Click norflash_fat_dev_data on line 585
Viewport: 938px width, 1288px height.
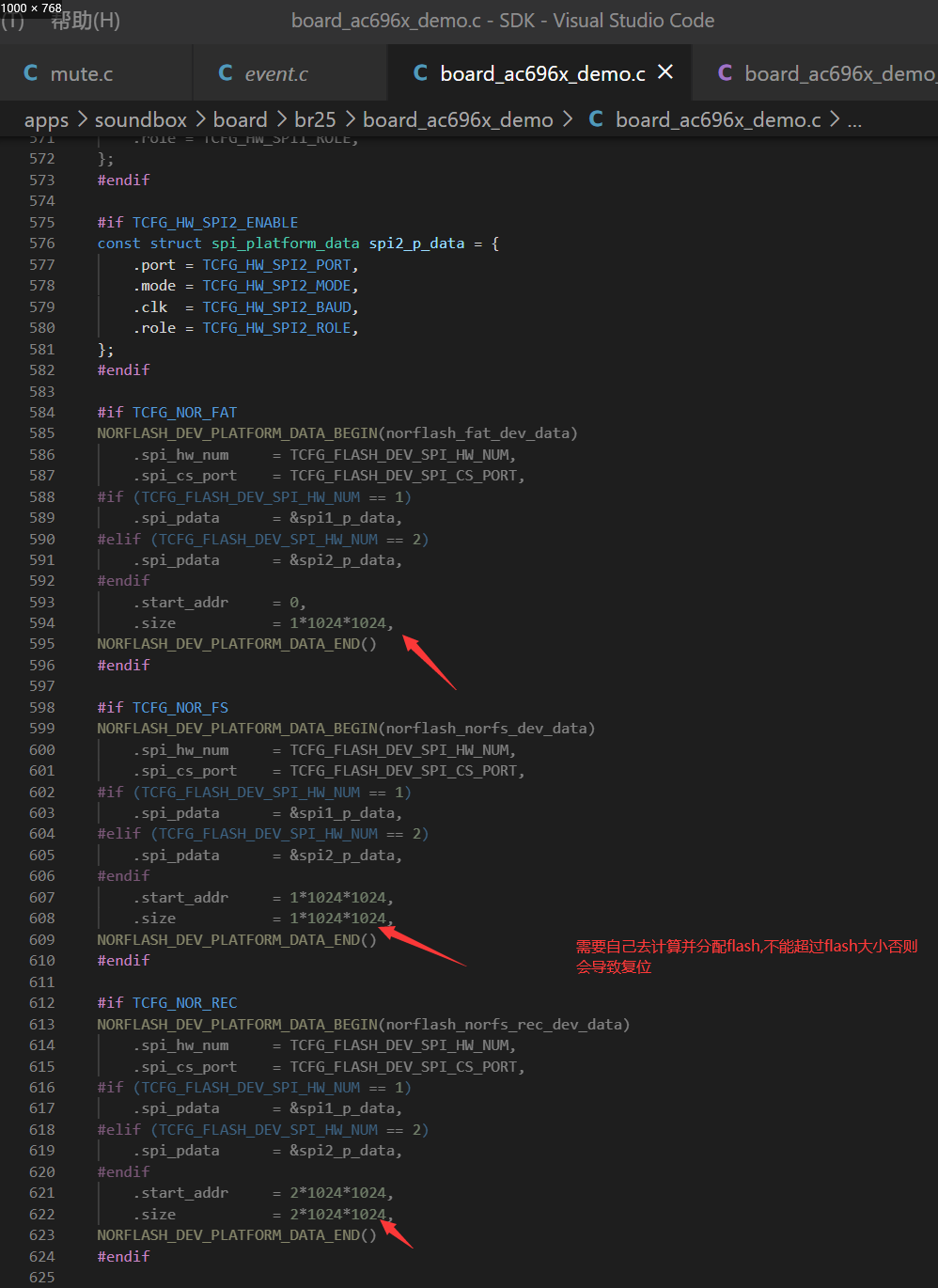click(x=477, y=433)
